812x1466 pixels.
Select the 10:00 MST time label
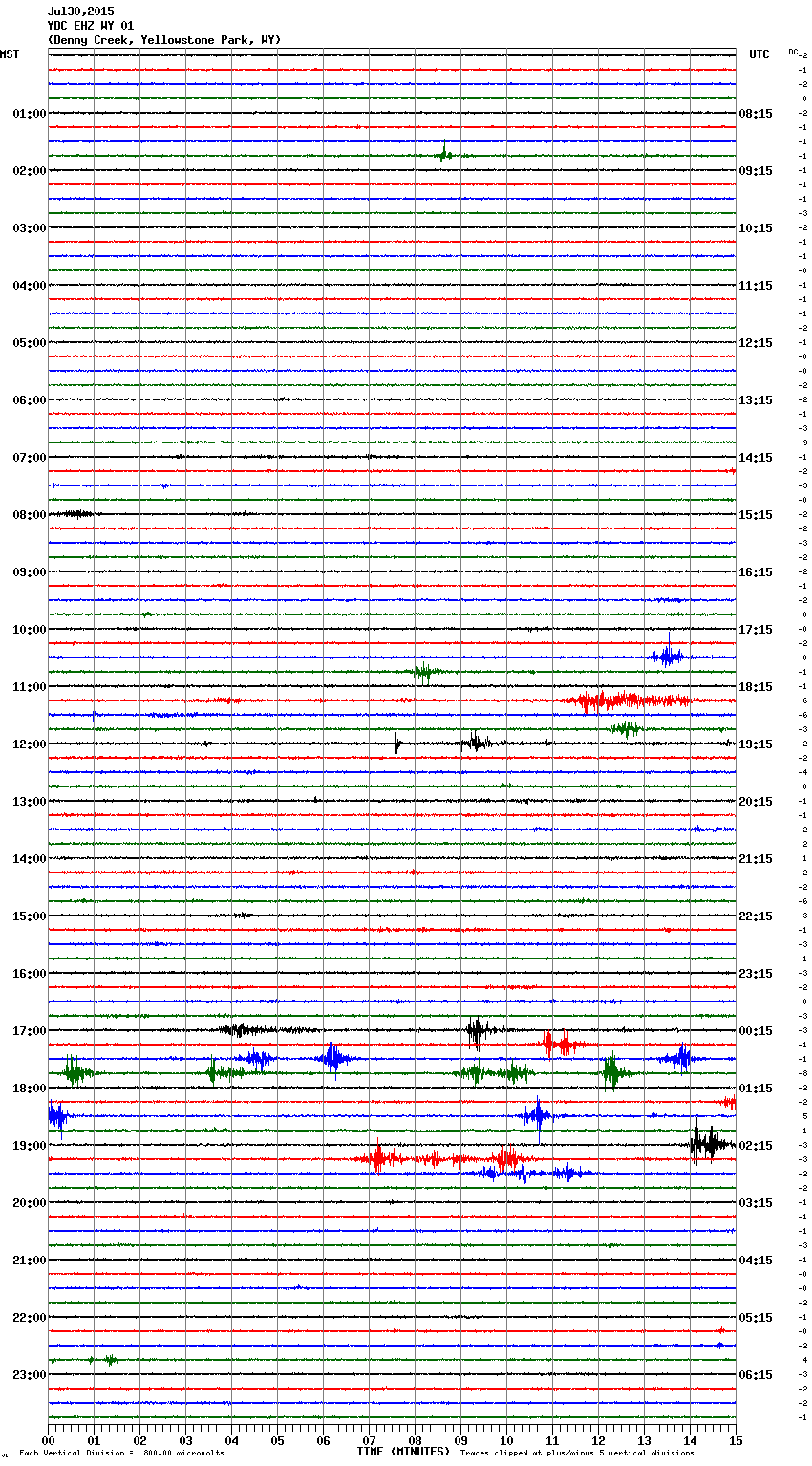29,630
